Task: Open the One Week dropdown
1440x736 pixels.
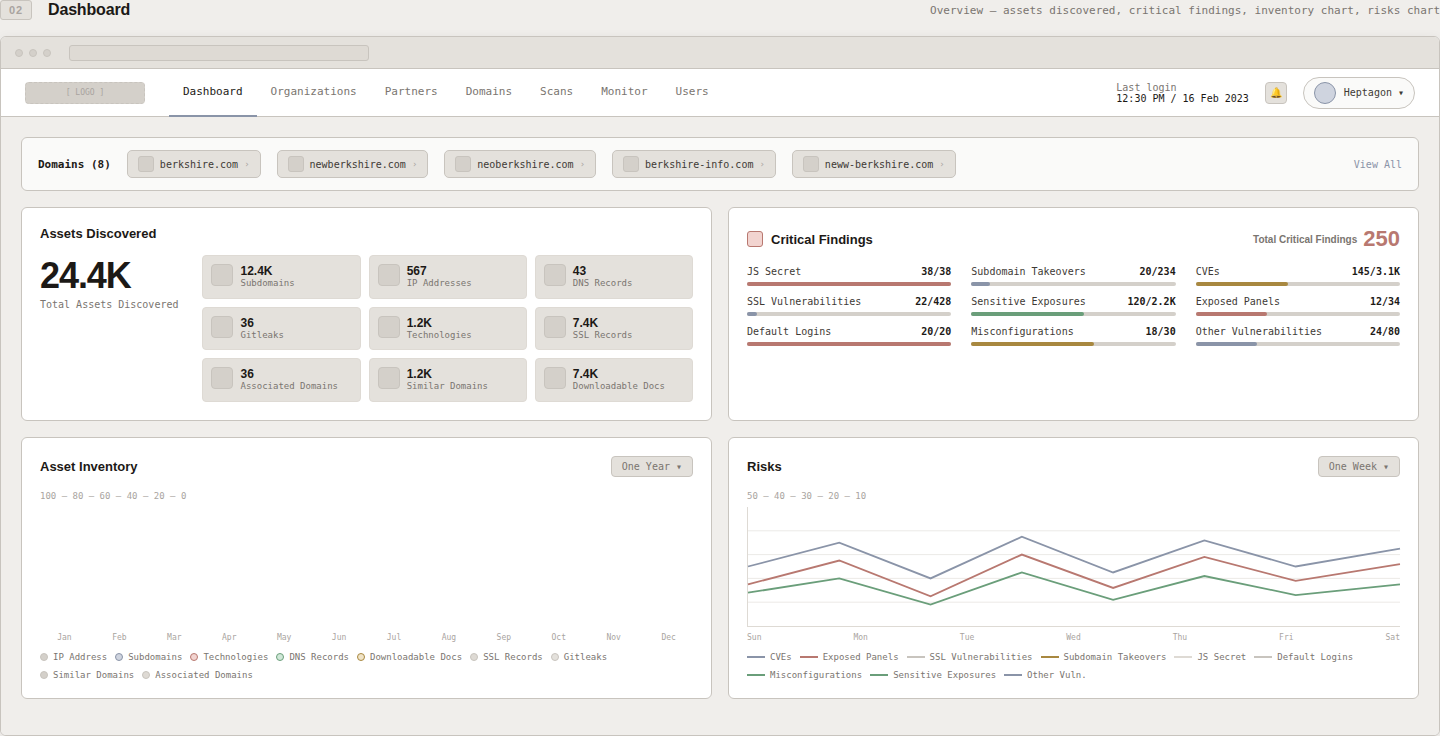Action: click(1358, 466)
